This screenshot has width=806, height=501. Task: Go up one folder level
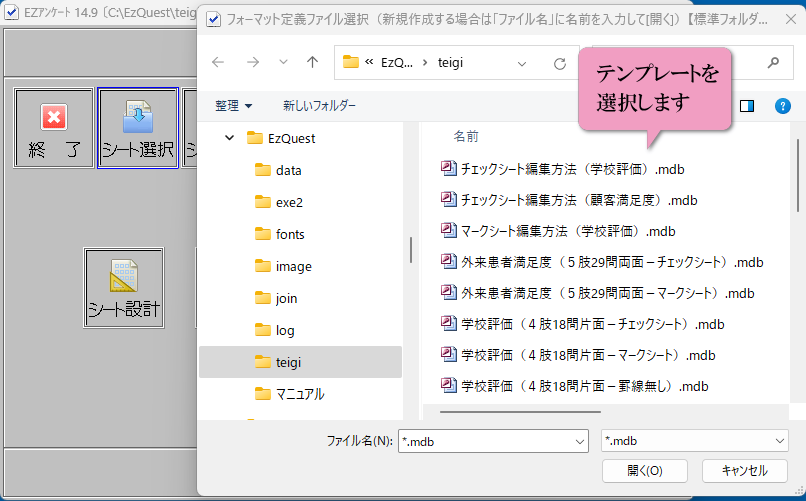pyautogui.click(x=312, y=62)
